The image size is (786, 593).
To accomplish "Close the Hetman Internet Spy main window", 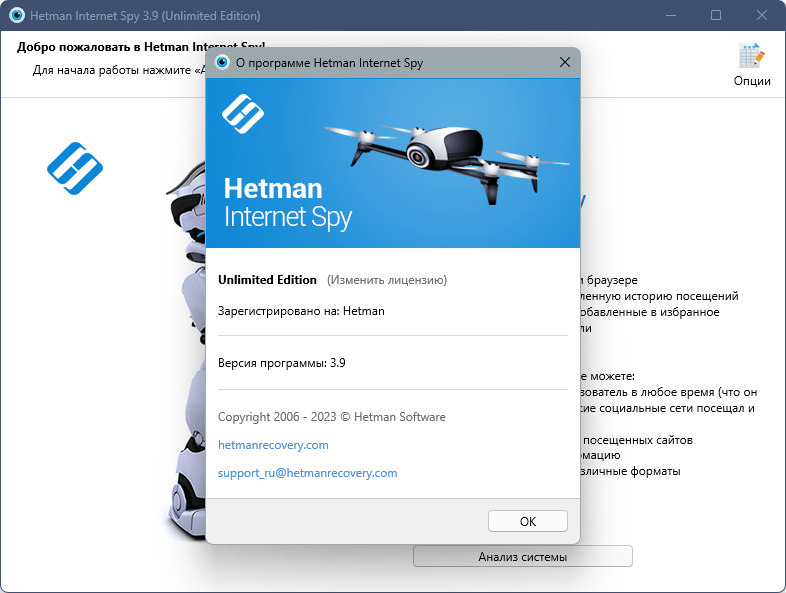I will tap(761, 15).
